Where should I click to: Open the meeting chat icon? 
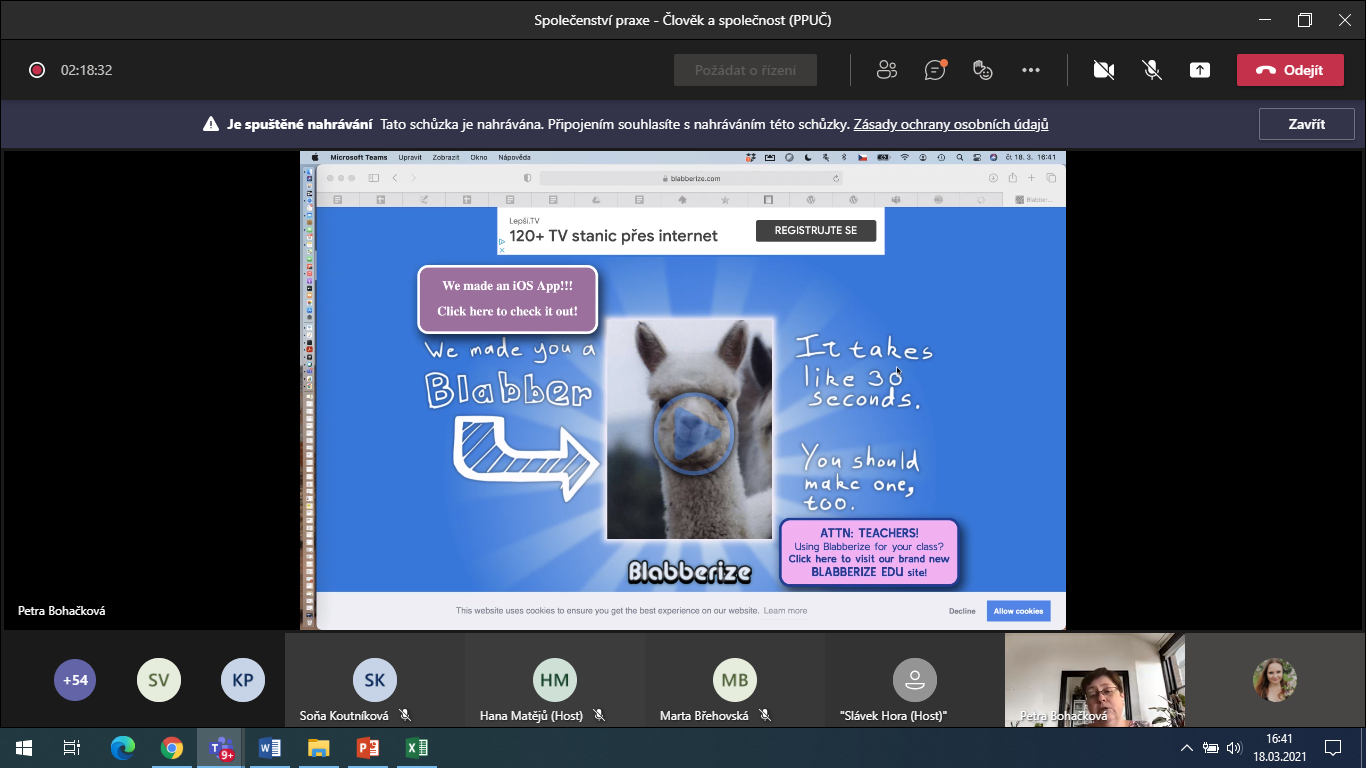tap(935, 70)
